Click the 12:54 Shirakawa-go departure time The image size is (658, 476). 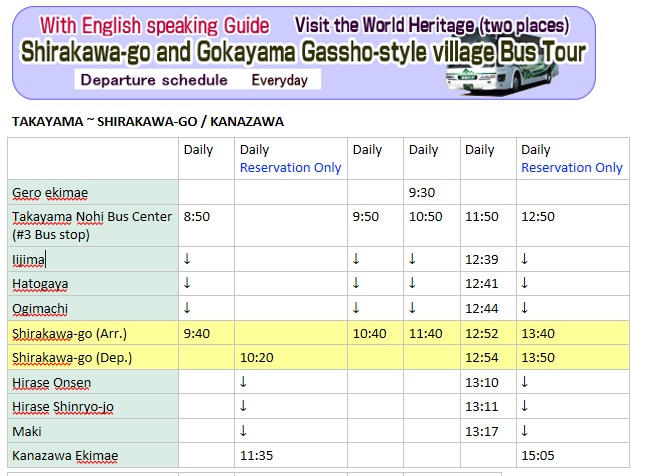tap(482, 358)
